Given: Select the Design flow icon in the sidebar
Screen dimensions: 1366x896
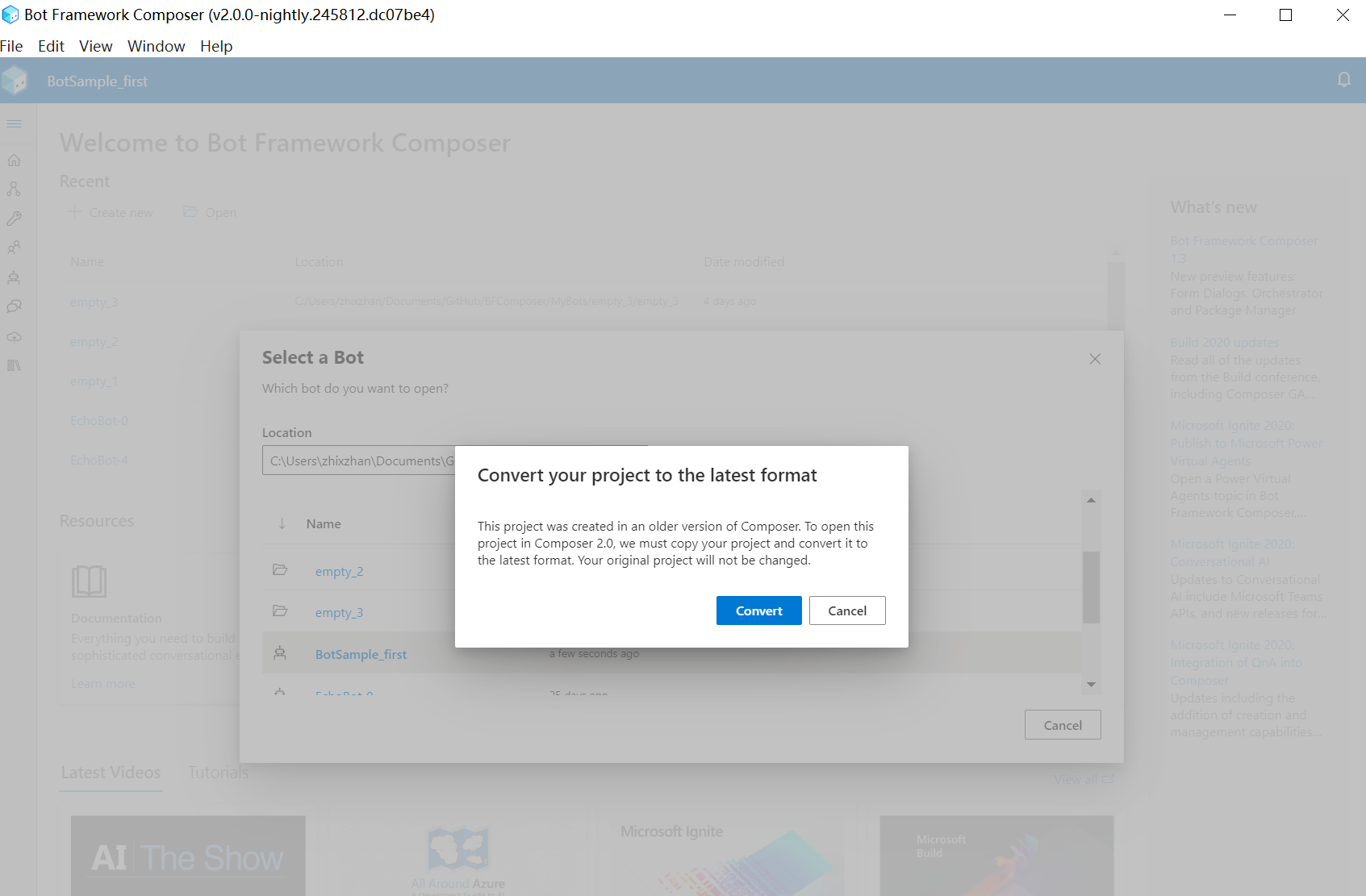Looking at the screenshot, I should [14, 188].
